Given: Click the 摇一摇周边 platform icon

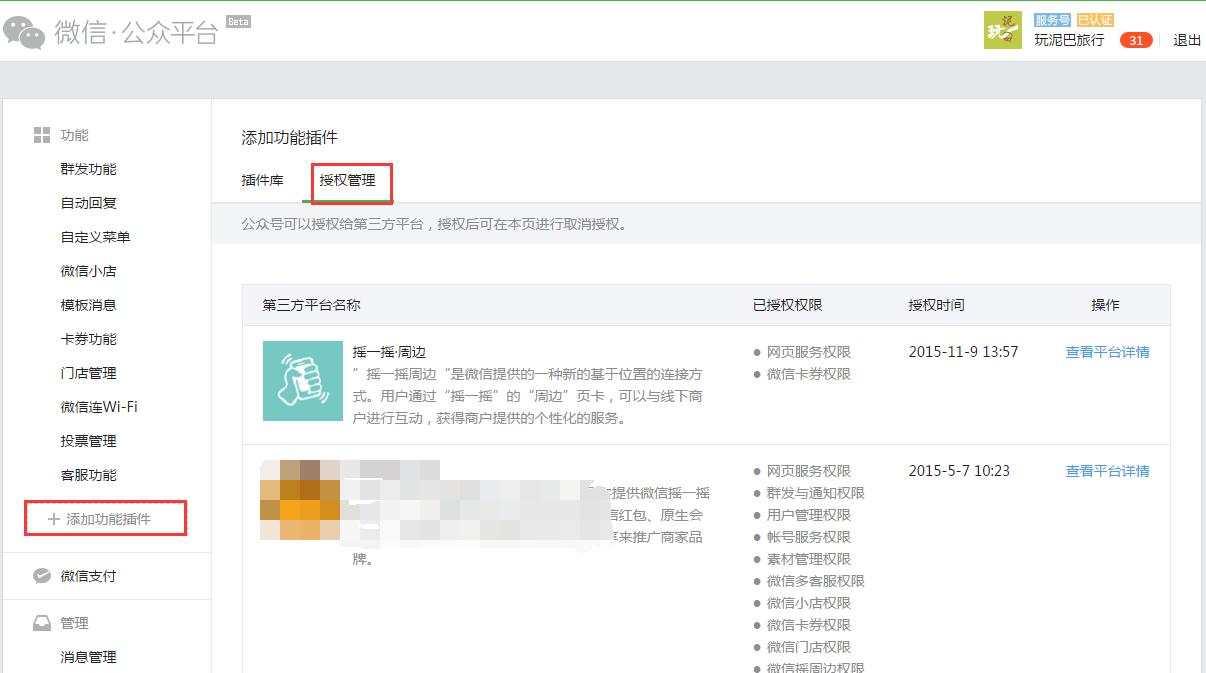Looking at the screenshot, I should tap(302, 381).
